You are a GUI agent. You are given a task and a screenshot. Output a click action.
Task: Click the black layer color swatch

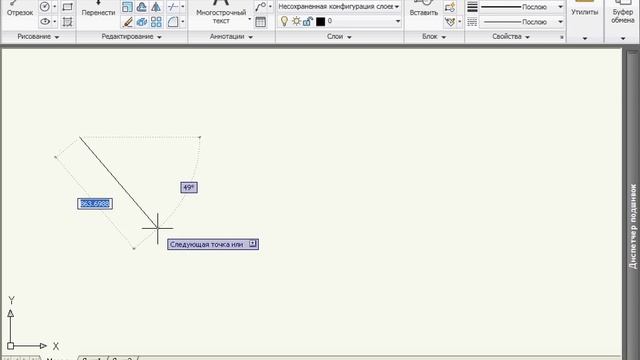coord(320,22)
